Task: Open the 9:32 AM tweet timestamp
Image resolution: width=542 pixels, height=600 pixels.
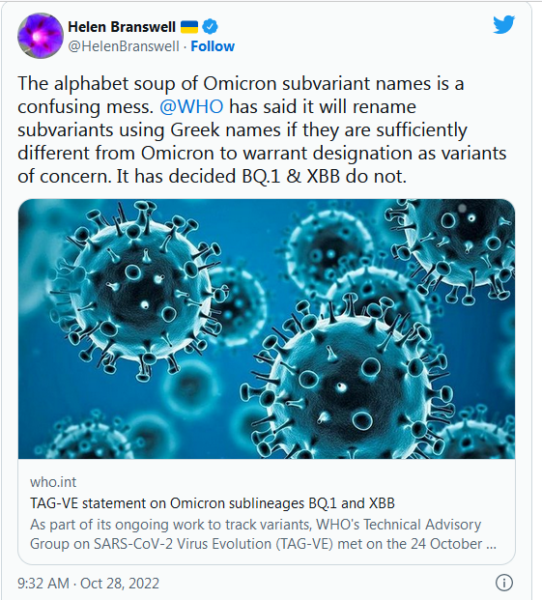Action: pos(43,584)
